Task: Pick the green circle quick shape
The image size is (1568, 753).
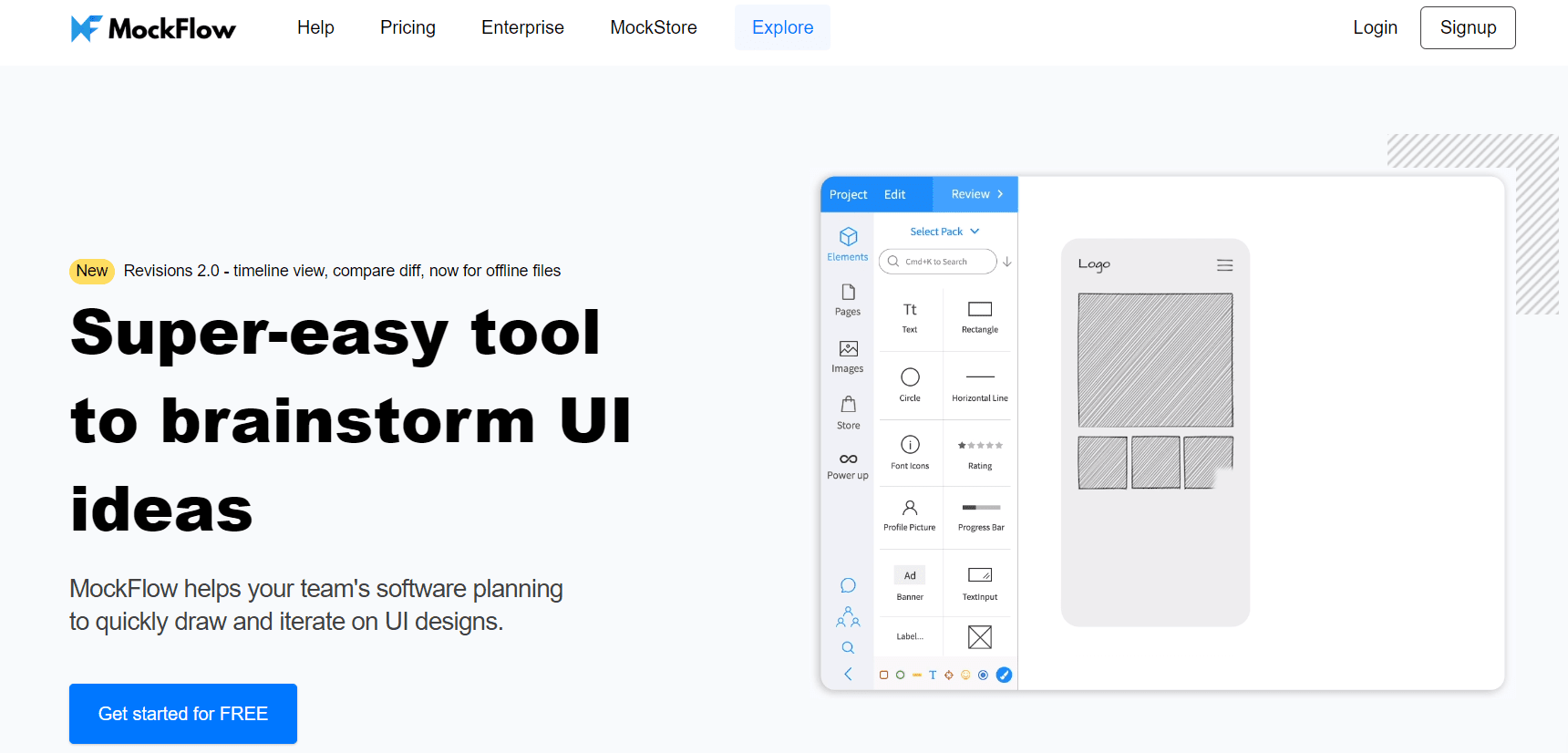Action: coord(900,676)
